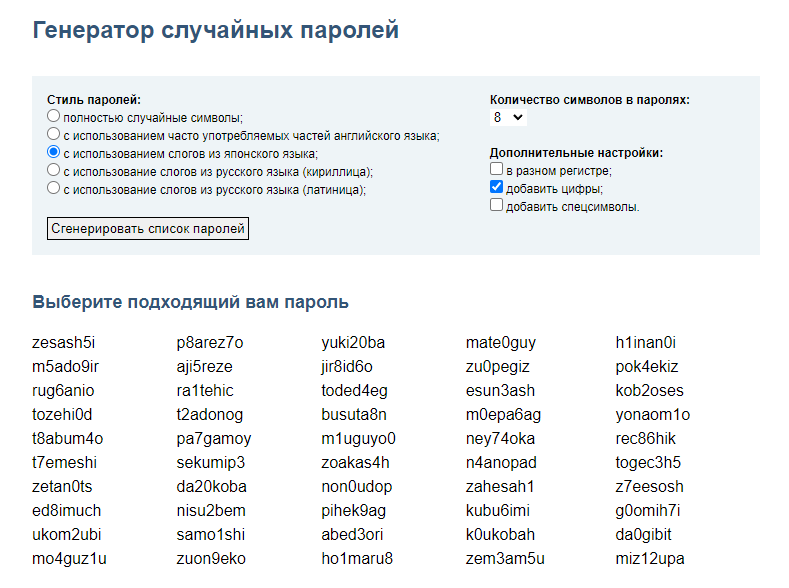Select password pihek9ag
This screenshot has height=588, width=789.
point(354,511)
